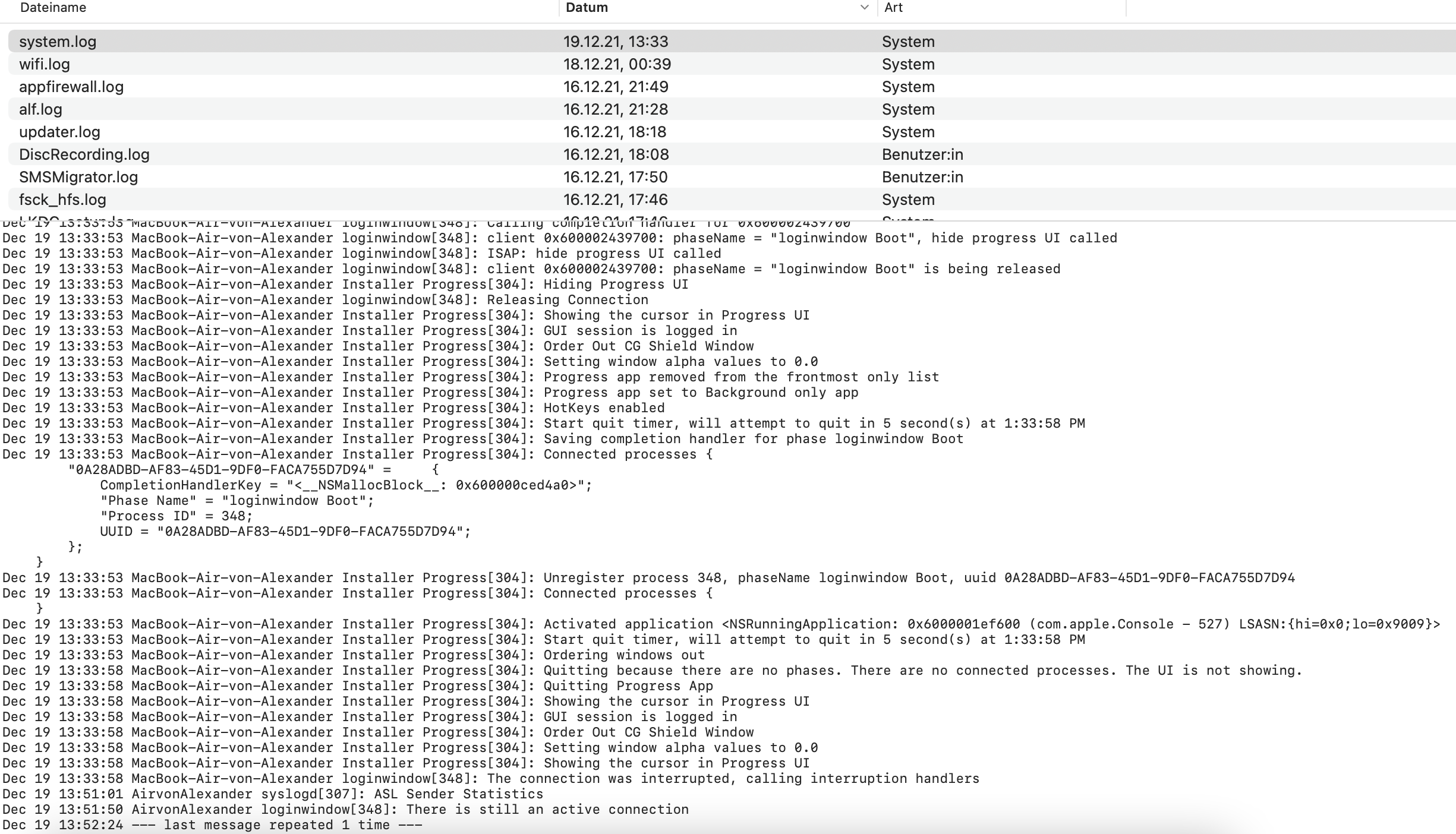Image resolution: width=1456 pixels, height=834 pixels.
Task: Sort files by the Art column header
Action: coord(893,8)
